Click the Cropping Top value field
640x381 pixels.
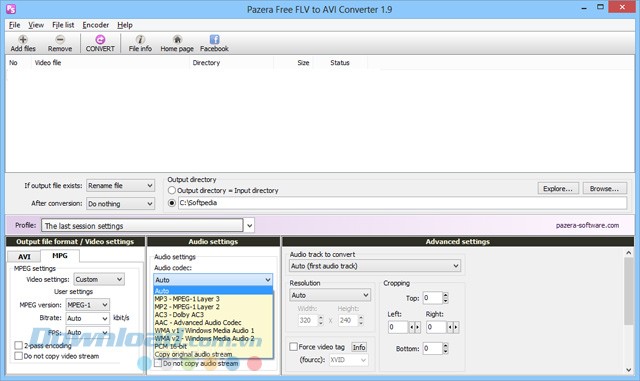click(x=432, y=298)
